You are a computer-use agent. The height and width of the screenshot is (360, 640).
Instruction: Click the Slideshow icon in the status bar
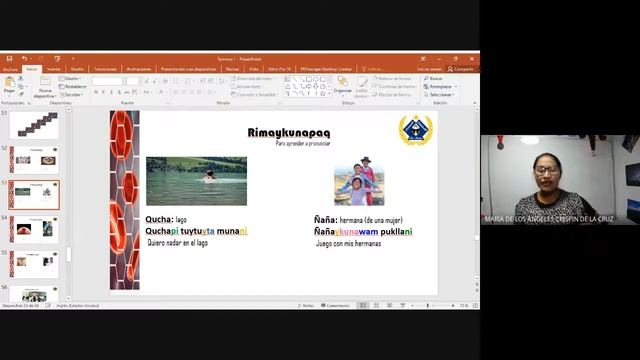point(402,305)
